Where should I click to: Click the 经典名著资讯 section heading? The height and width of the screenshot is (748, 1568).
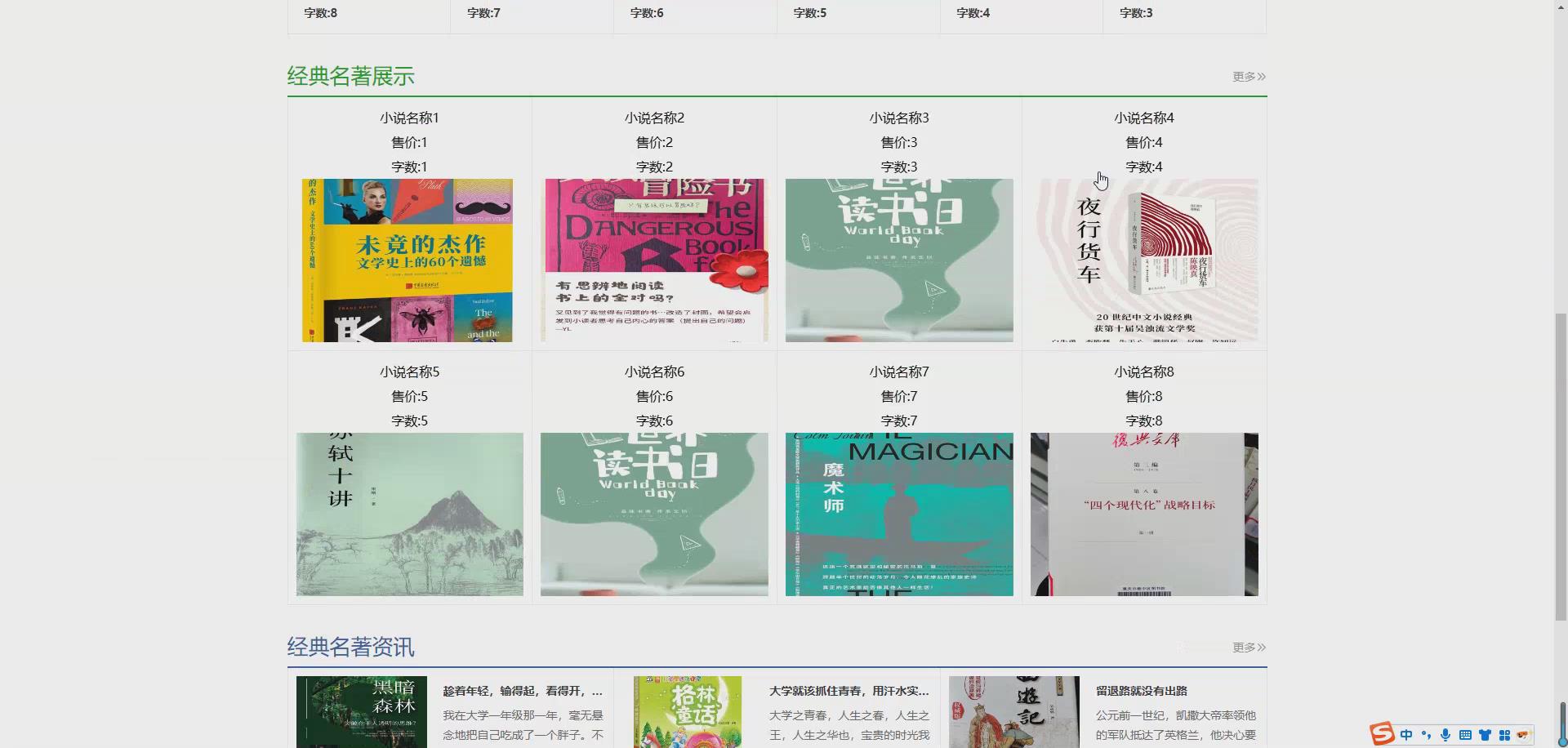tap(351, 648)
